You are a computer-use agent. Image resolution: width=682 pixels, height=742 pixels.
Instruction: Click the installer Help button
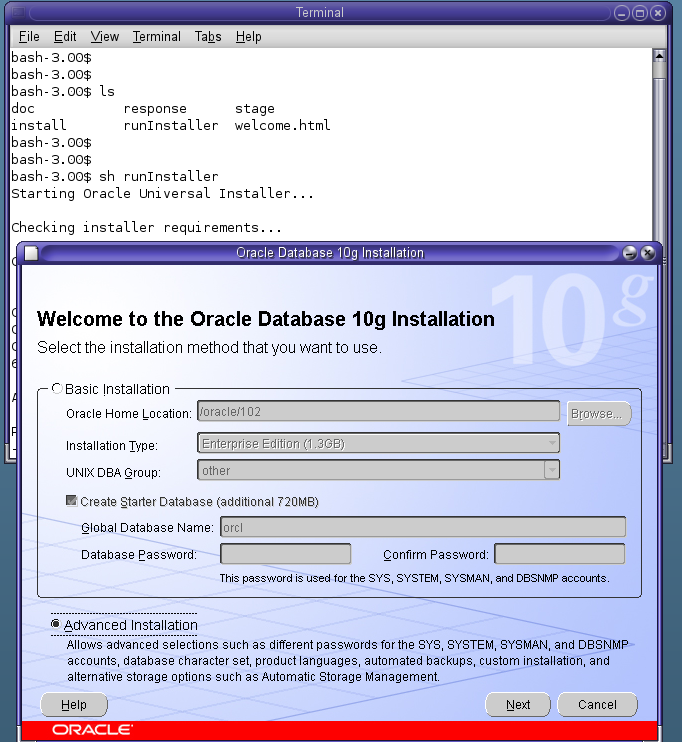tap(74, 704)
